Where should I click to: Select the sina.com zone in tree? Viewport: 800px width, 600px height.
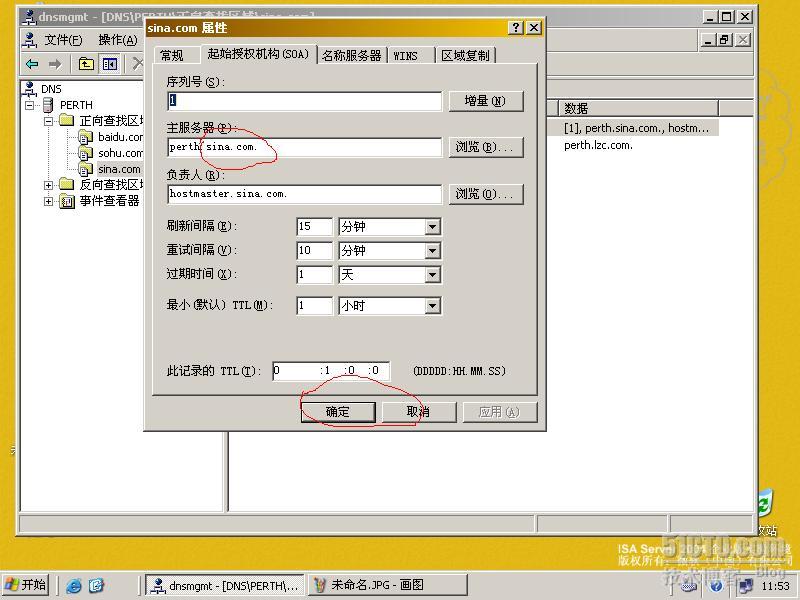click(x=119, y=169)
